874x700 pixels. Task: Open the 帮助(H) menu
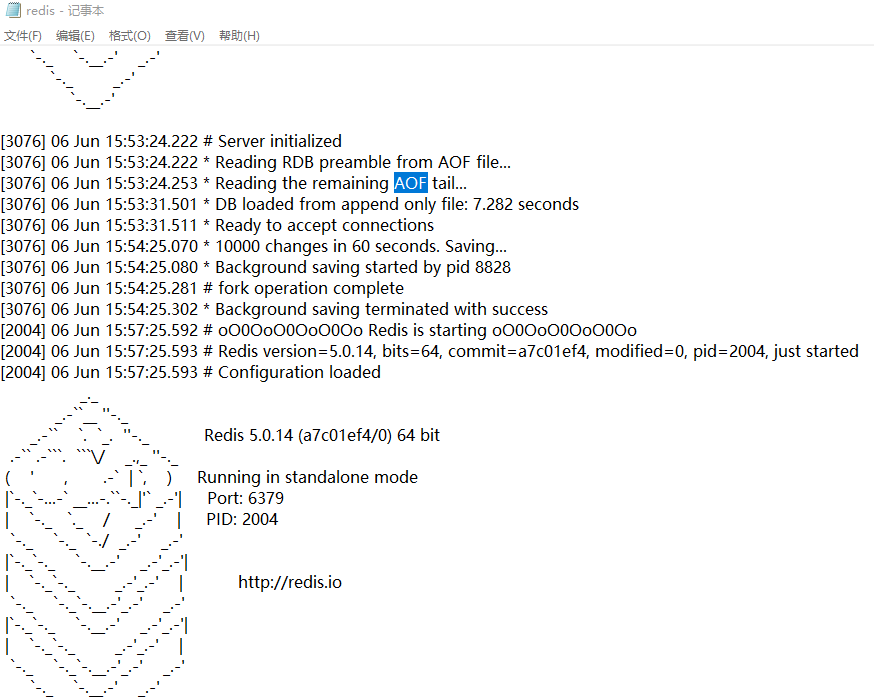click(x=239, y=36)
